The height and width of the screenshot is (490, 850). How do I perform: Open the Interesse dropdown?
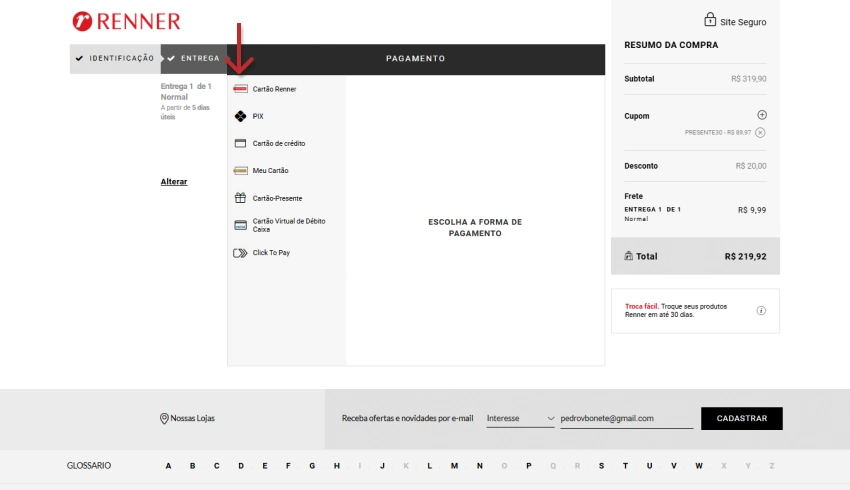520,418
